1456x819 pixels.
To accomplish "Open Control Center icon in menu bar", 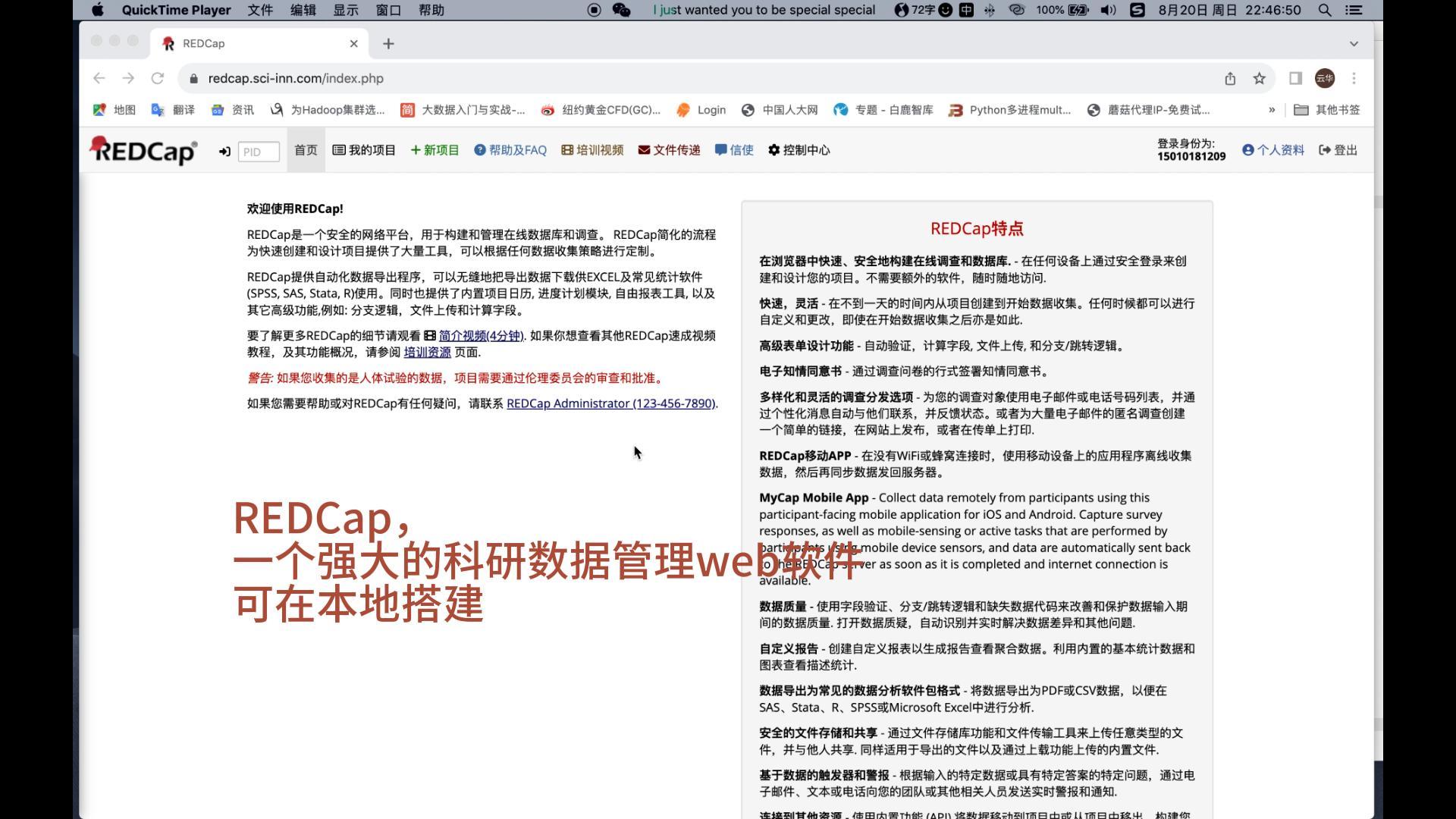I will coord(1352,10).
